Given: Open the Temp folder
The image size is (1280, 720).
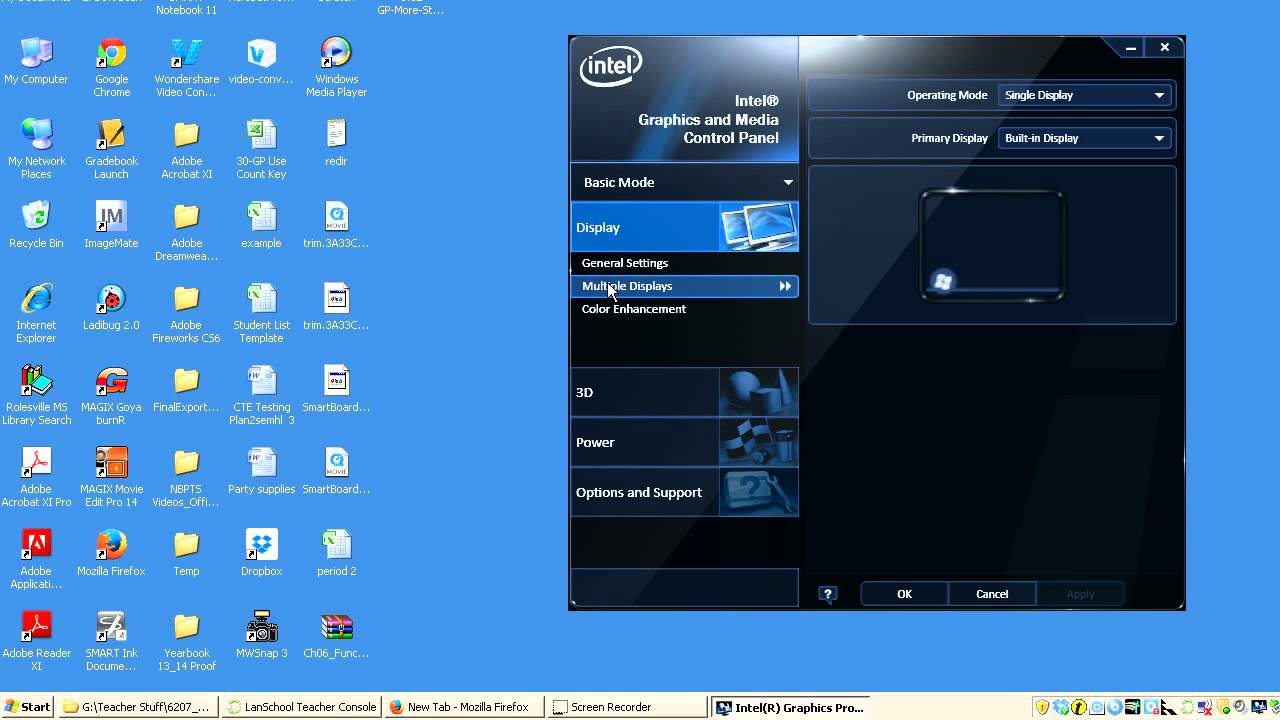Looking at the screenshot, I should (x=186, y=554).
